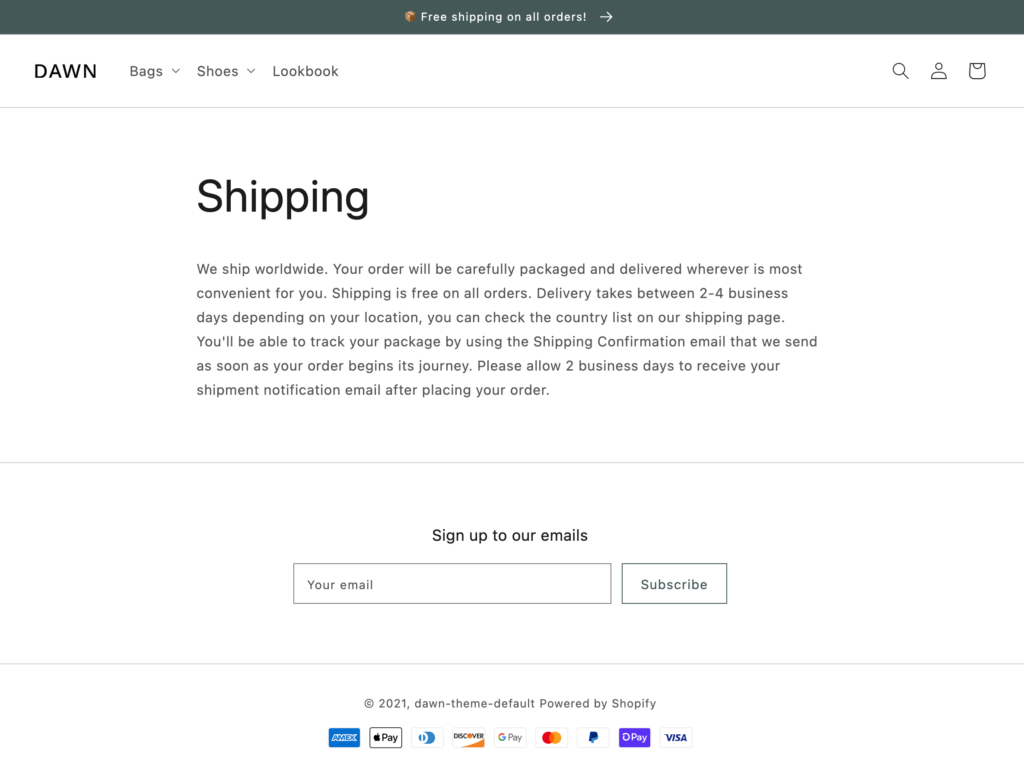The width and height of the screenshot is (1024, 774).
Task: Click the American Express payment icon
Action: (344, 737)
